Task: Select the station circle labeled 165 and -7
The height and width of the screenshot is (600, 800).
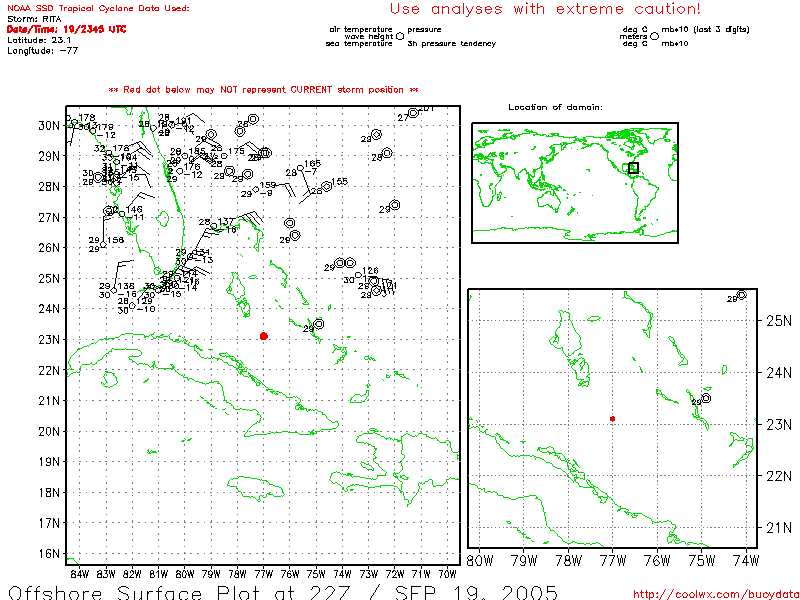Action: (x=300, y=168)
